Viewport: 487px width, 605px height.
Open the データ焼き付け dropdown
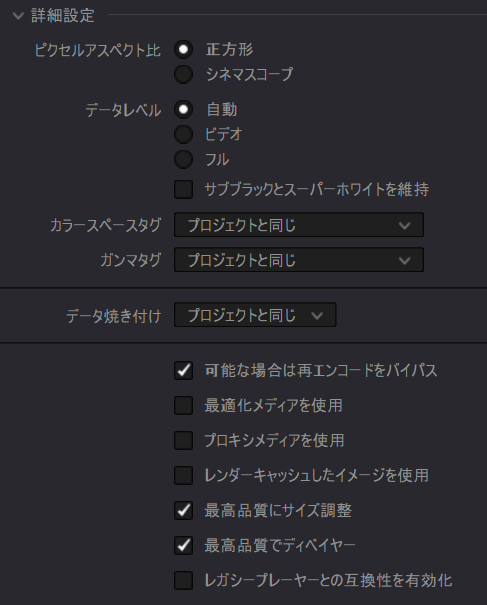click(255, 315)
